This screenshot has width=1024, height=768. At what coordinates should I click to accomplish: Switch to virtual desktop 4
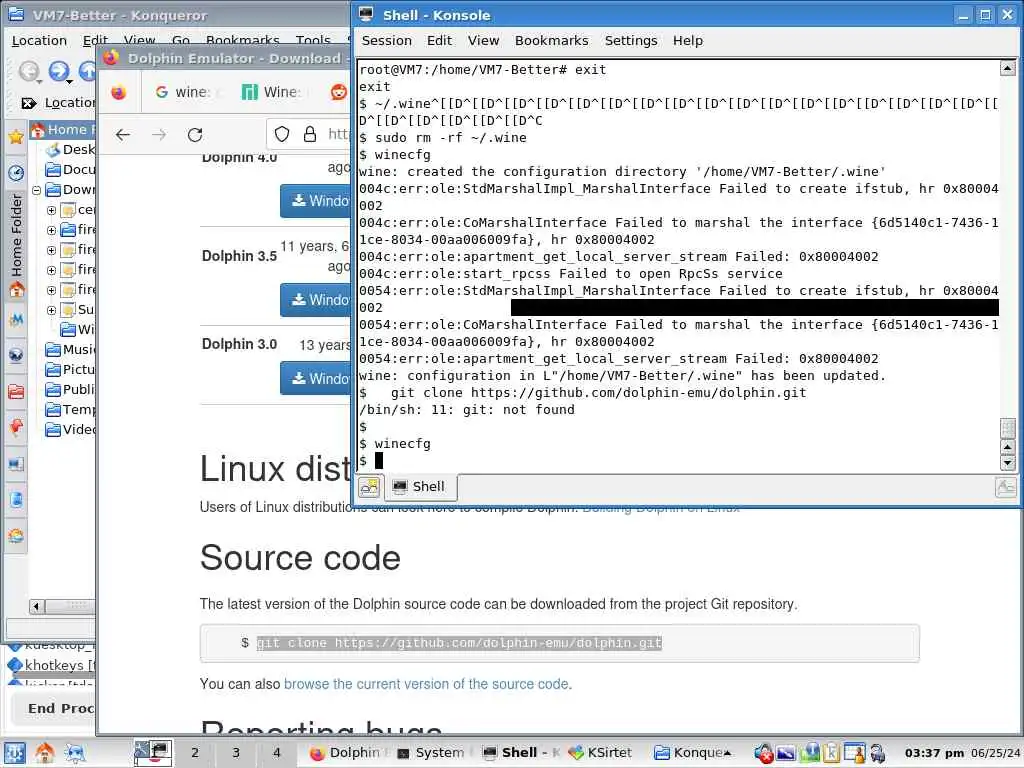(277, 753)
